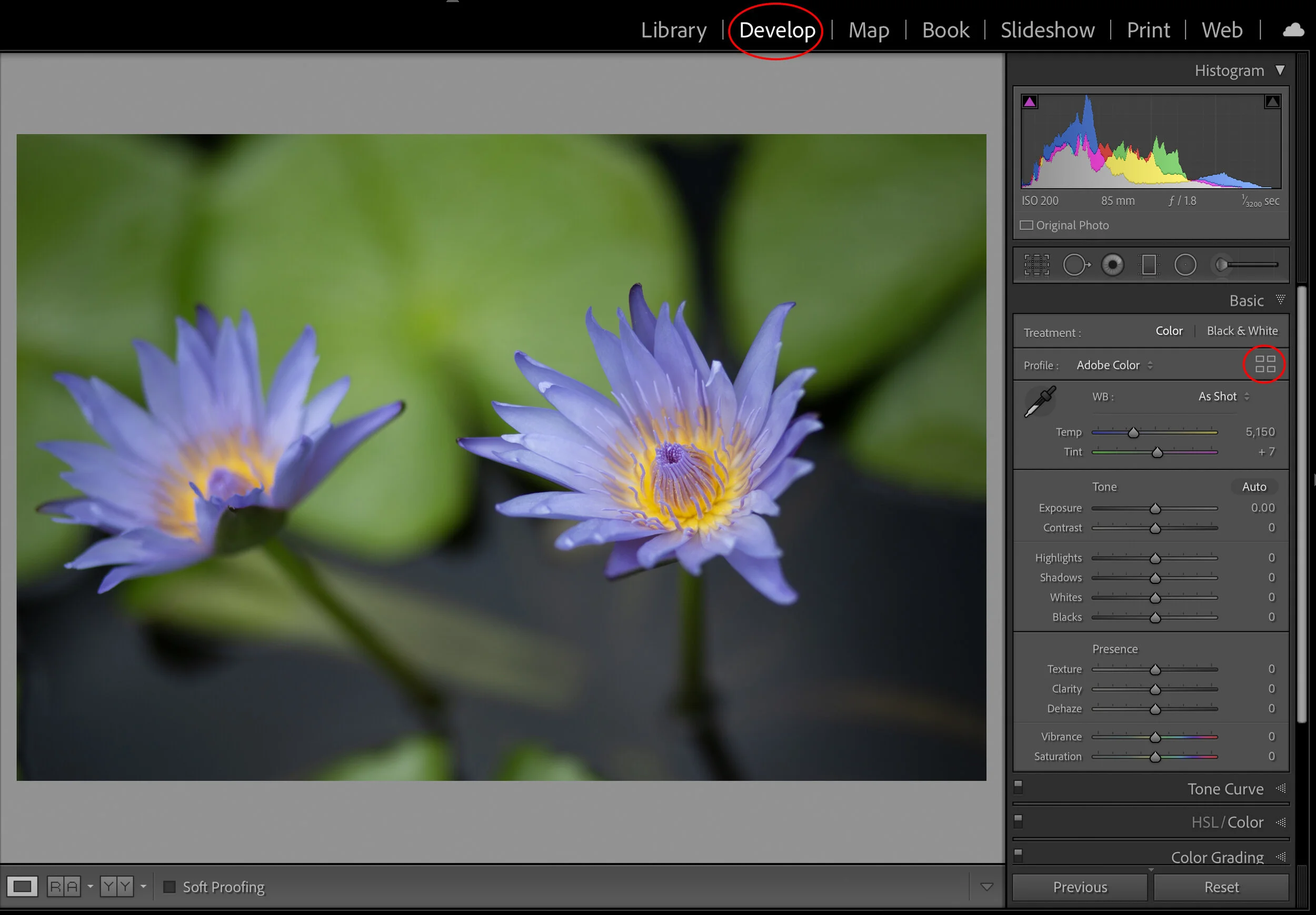Screen dimensions: 1316x915
Task: Click the cloud sync icon
Action: pyautogui.click(x=1293, y=30)
